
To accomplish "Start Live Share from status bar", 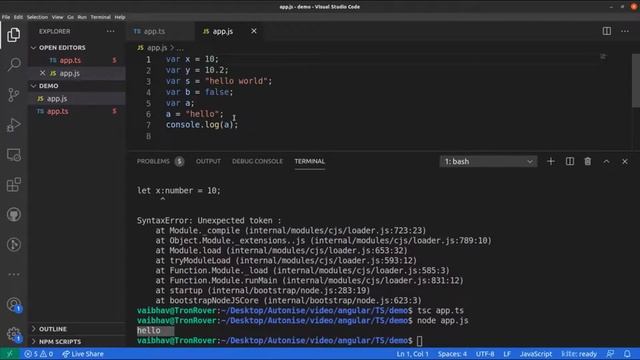I will [x=83, y=354].
